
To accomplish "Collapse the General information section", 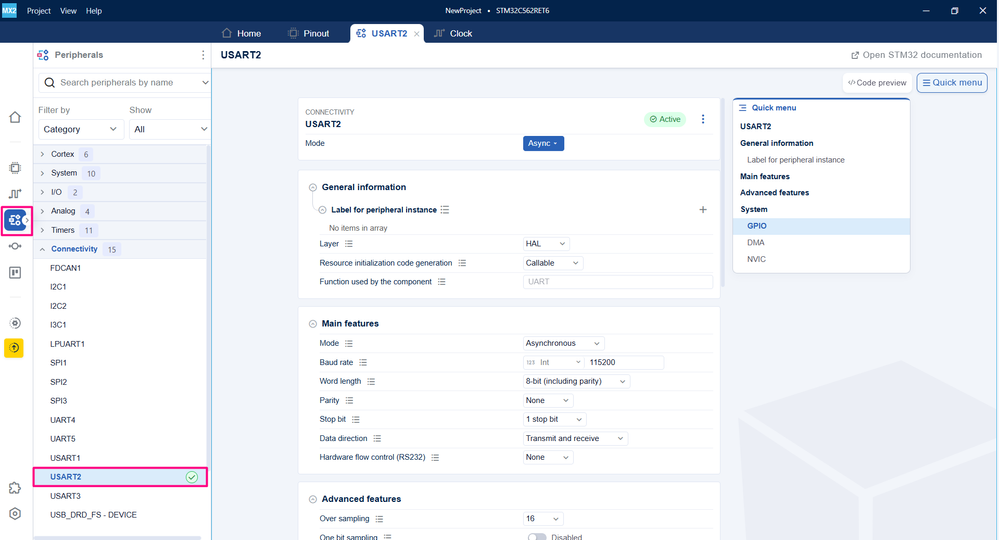I will click(x=313, y=187).
